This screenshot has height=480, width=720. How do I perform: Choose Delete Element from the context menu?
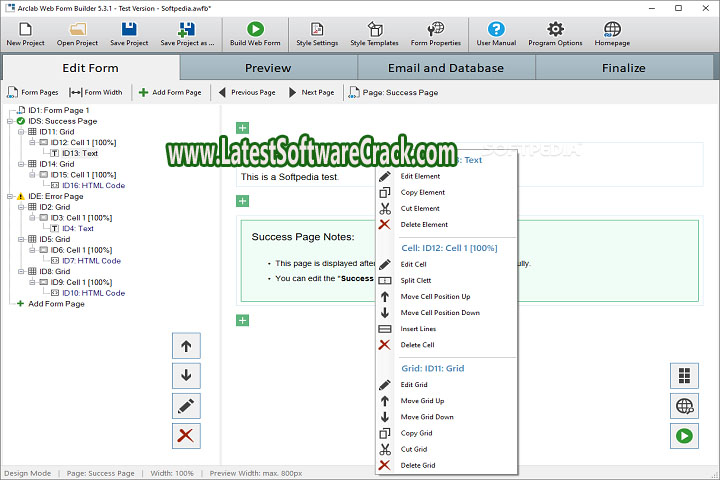[x=446, y=225]
